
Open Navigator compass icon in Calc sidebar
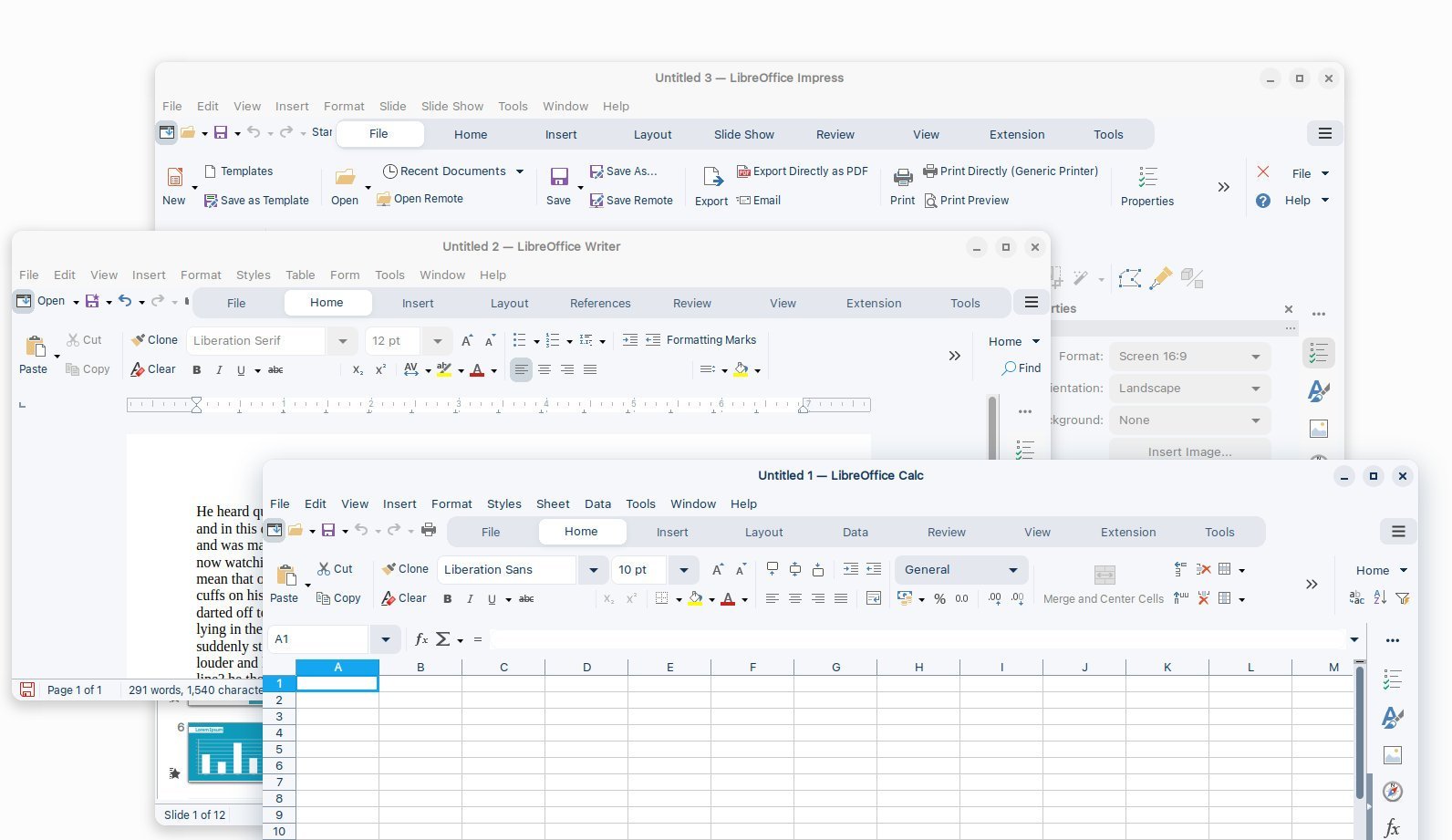(x=1392, y=792)
